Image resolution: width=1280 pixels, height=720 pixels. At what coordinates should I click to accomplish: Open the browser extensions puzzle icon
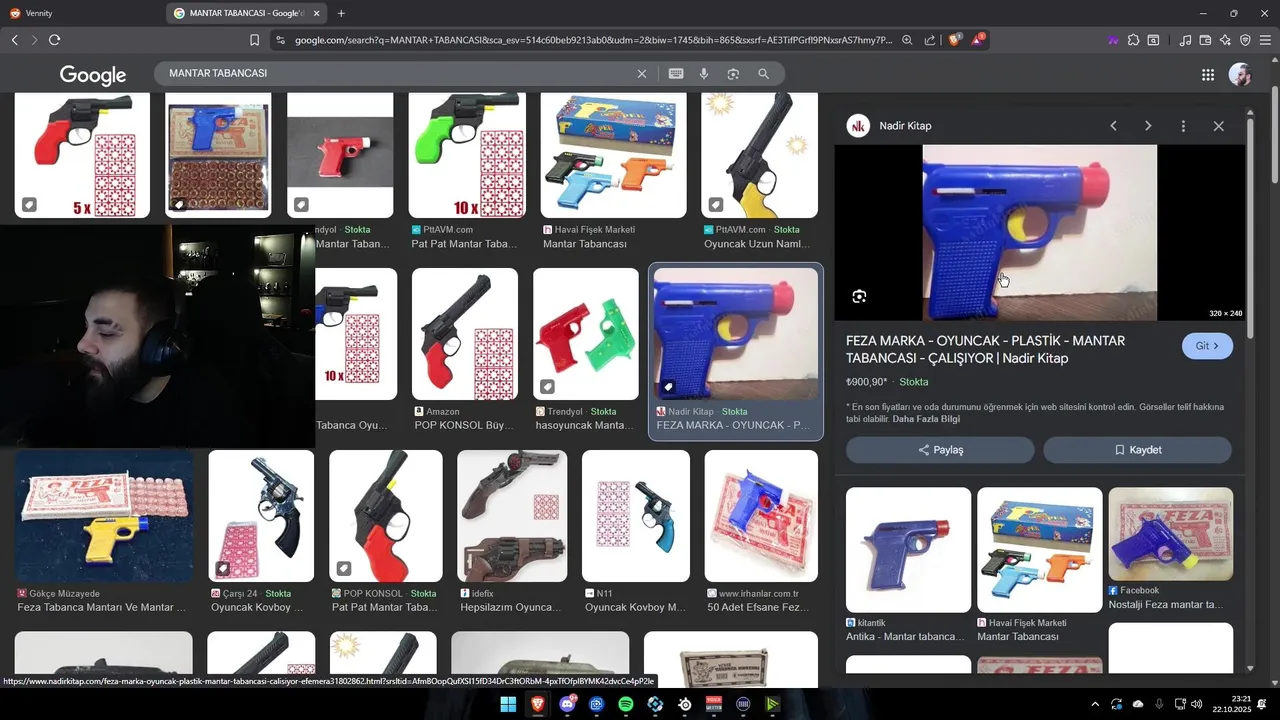pos(1133,40)
